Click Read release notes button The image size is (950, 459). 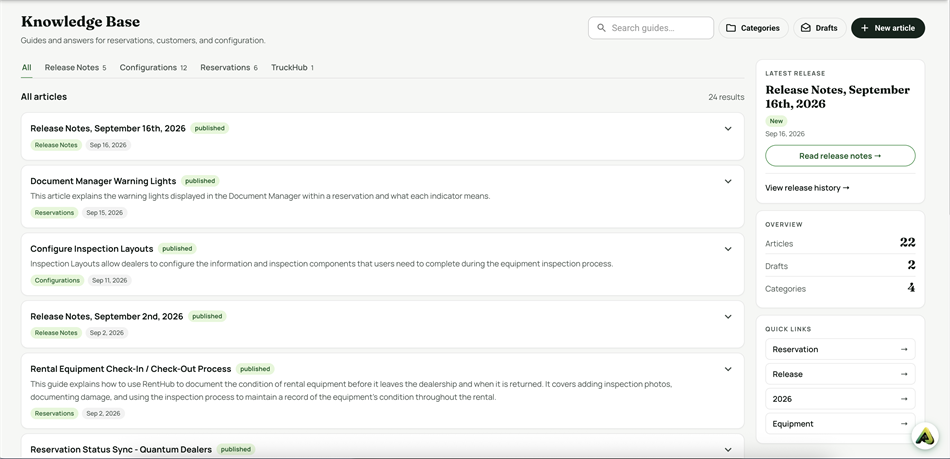click(x=840, y=156)
